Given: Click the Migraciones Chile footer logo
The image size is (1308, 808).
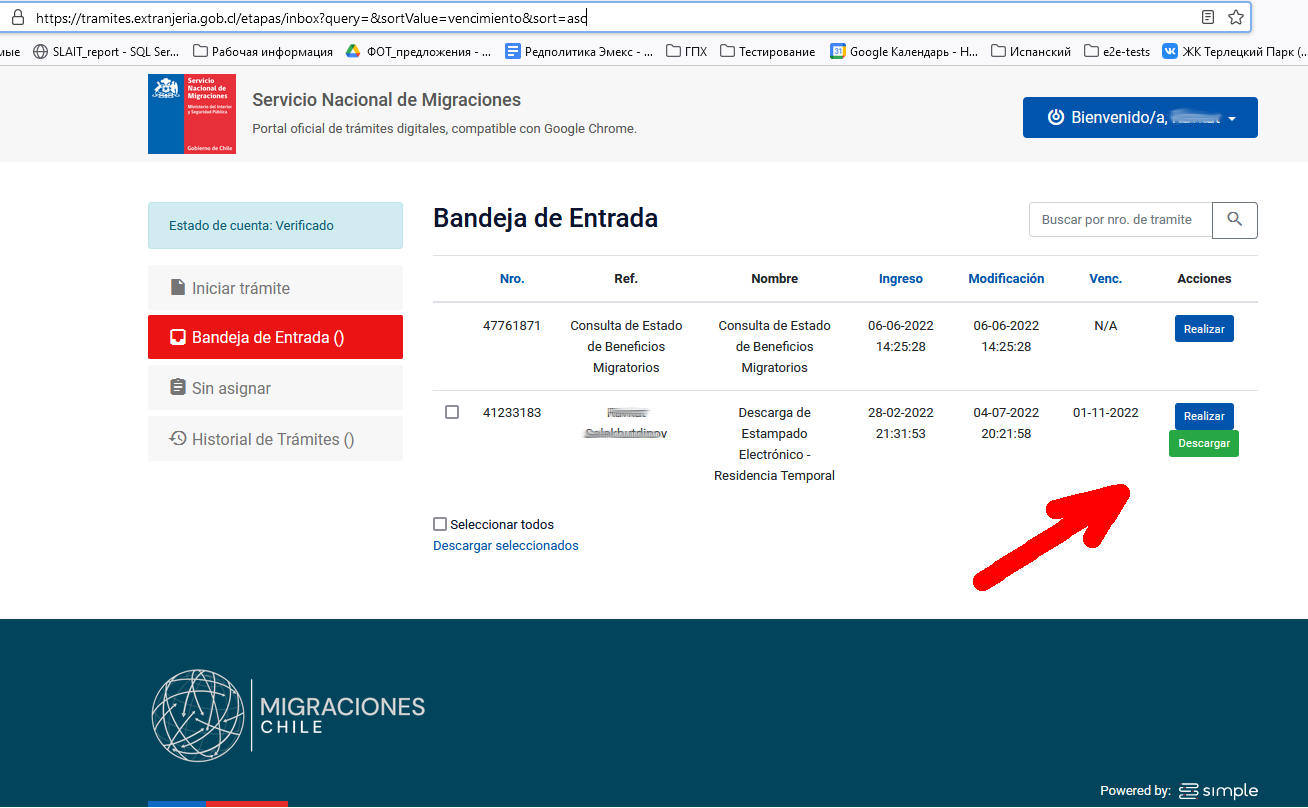Looking at the screenshot, I should pos(288,715).
